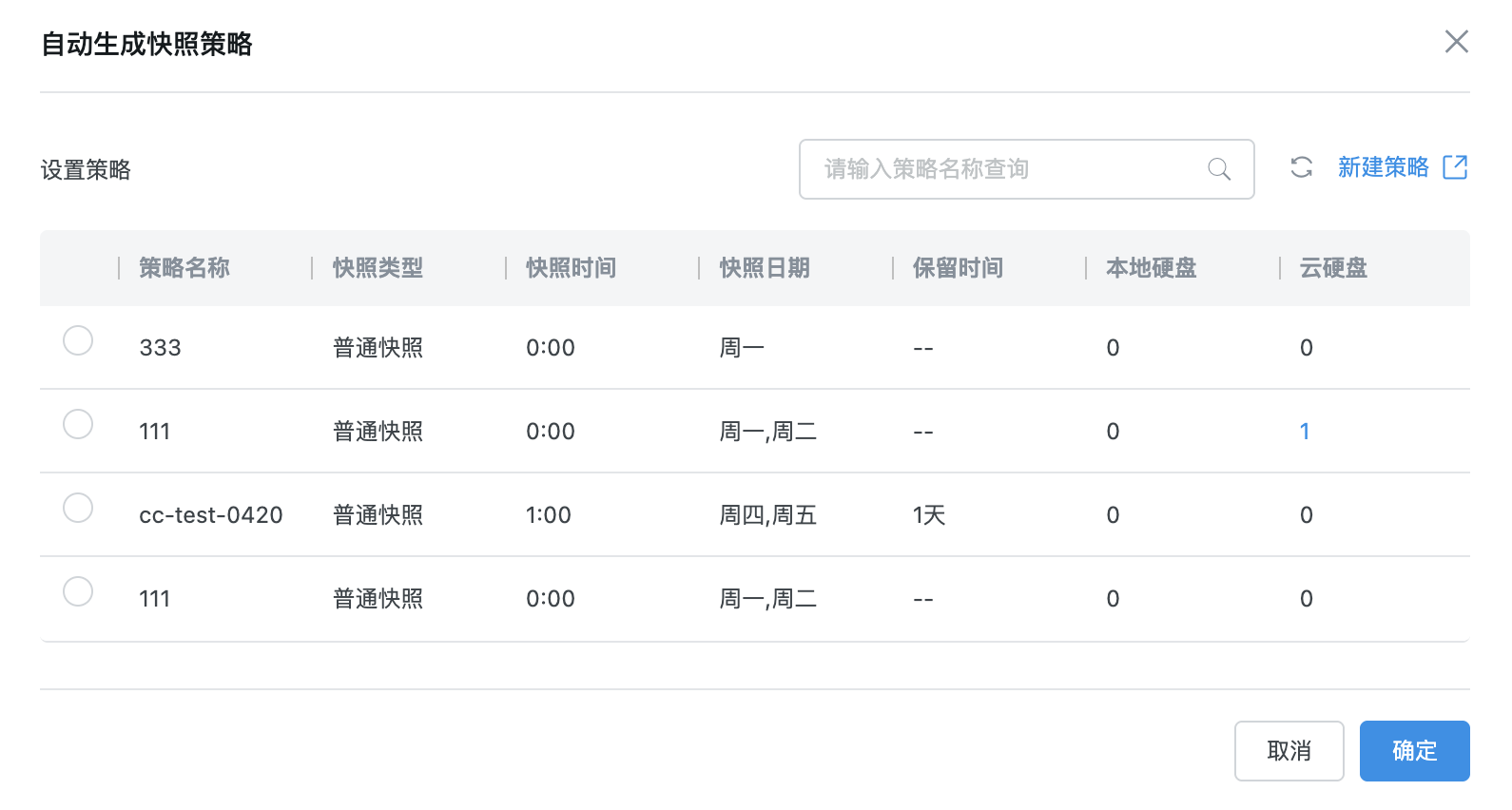Click the 云硬盘 column header
Screen dimensions: 1512x810
tap(1333, 268)
